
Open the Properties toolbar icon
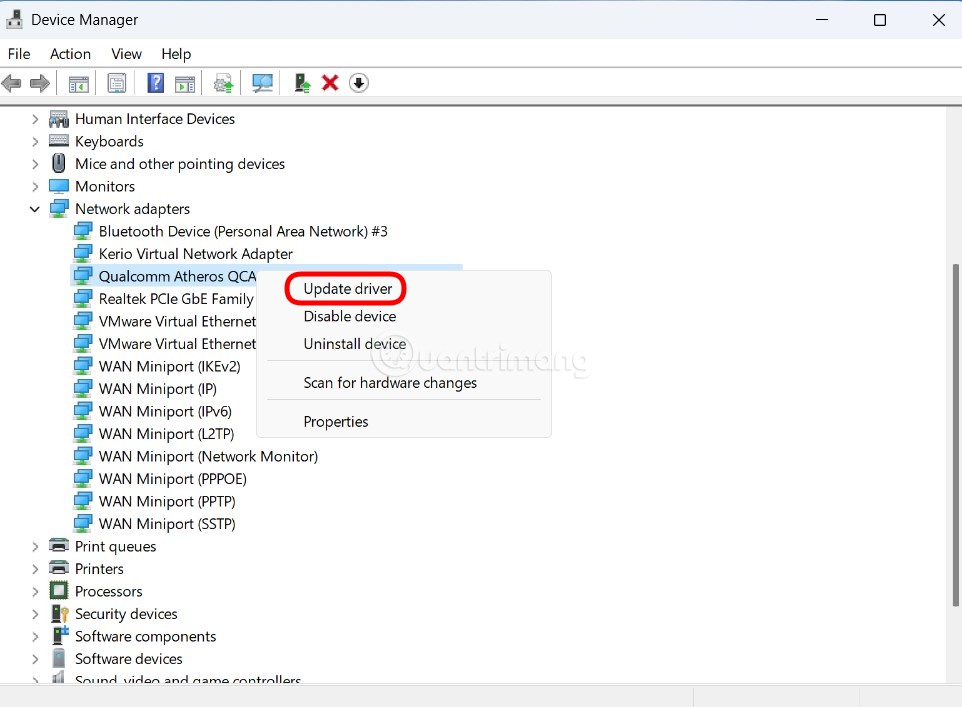[x=116, y=83]
